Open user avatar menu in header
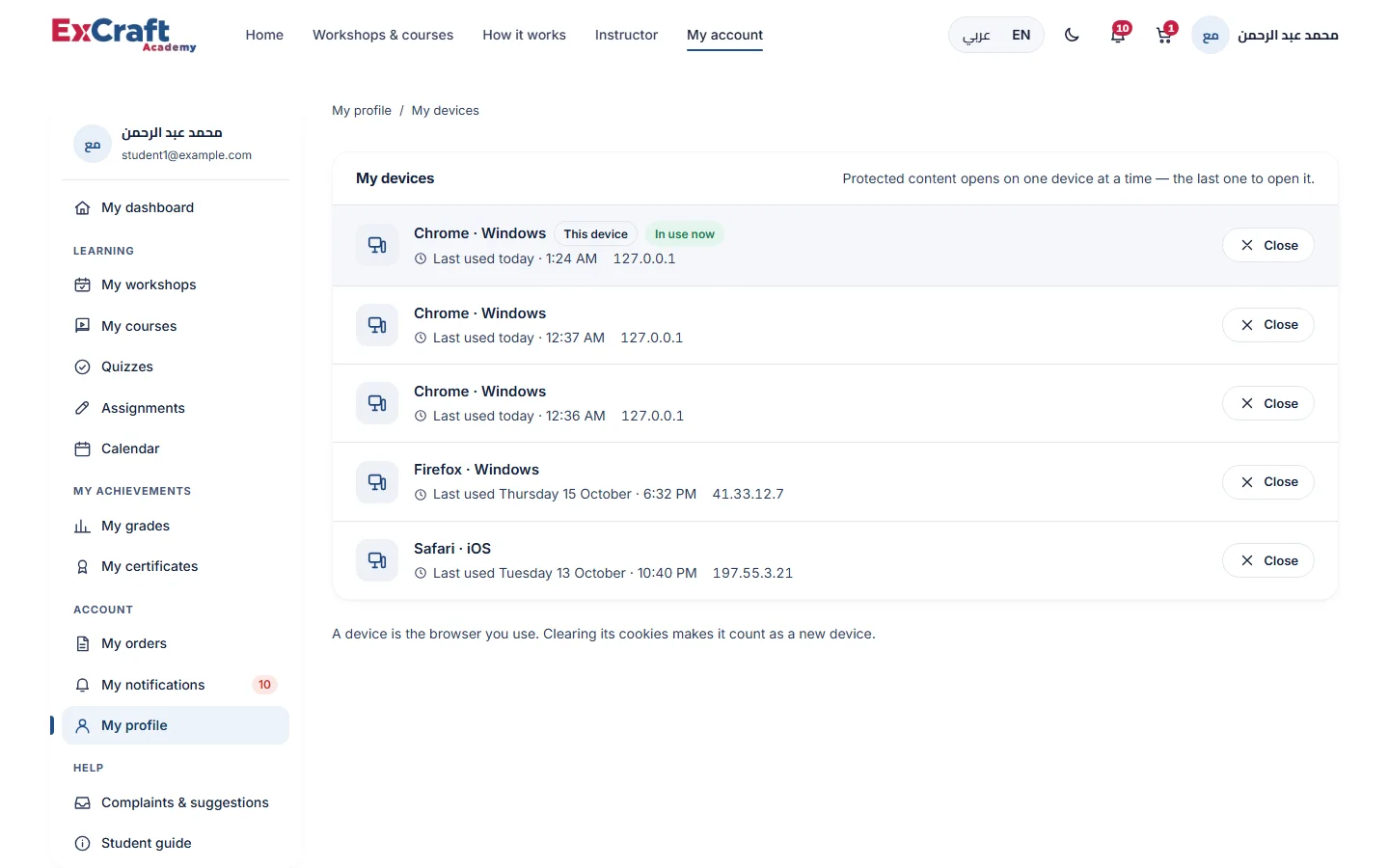Image resolution: width=1389 pixels, height=868 pixels. pyautogui.click(x=1266, y=35)
